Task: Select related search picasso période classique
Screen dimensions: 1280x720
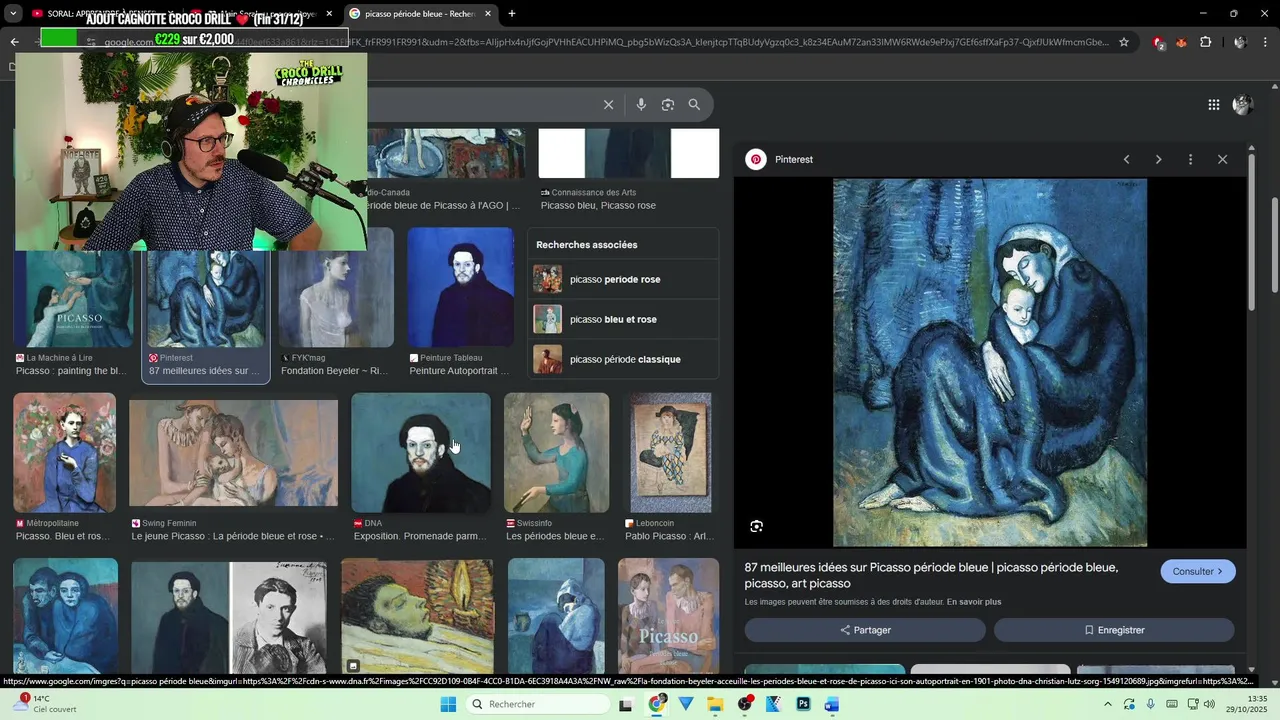Action: 623,359
